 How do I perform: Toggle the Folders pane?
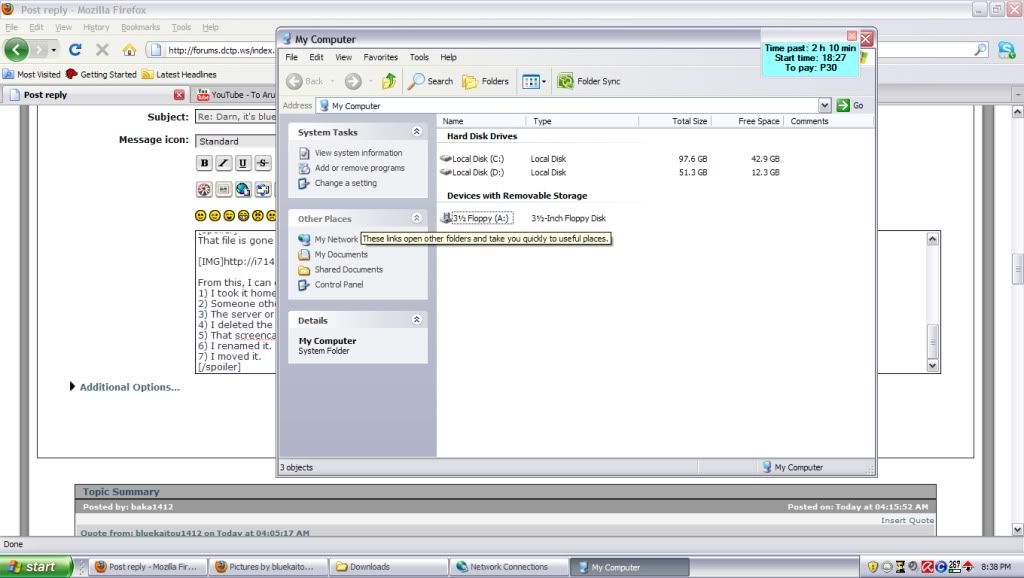tap(485, 81)
